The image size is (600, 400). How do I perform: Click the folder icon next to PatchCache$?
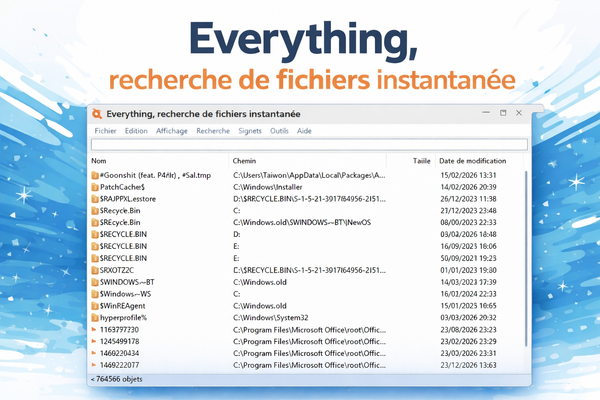click(95, 187)
